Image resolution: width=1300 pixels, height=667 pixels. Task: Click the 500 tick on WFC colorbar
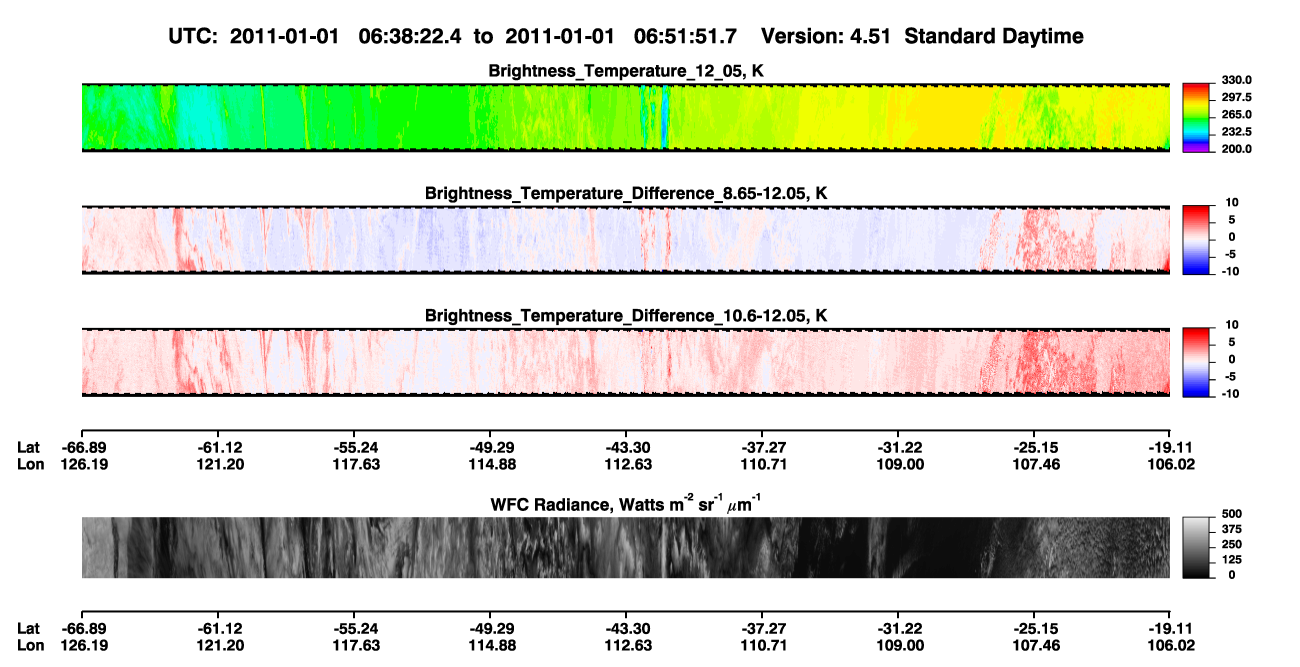pyautogui.click(x=1234, y=514)
